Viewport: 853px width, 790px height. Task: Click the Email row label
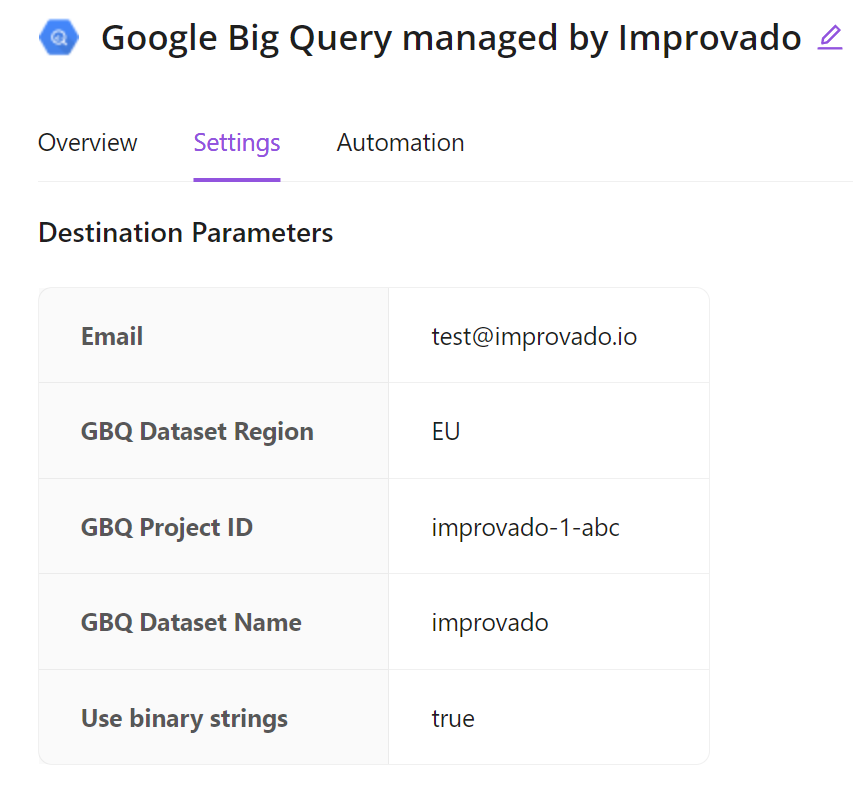click(x=112, y=336)
